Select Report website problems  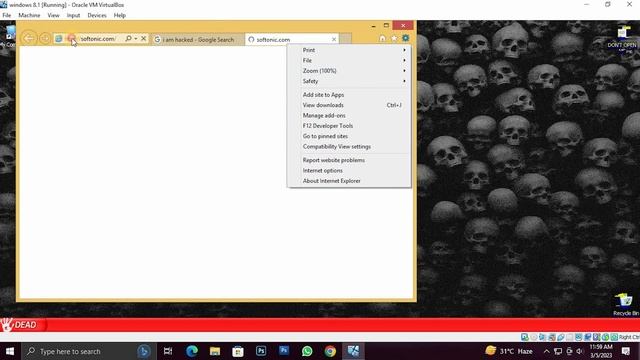pos(349,160)
